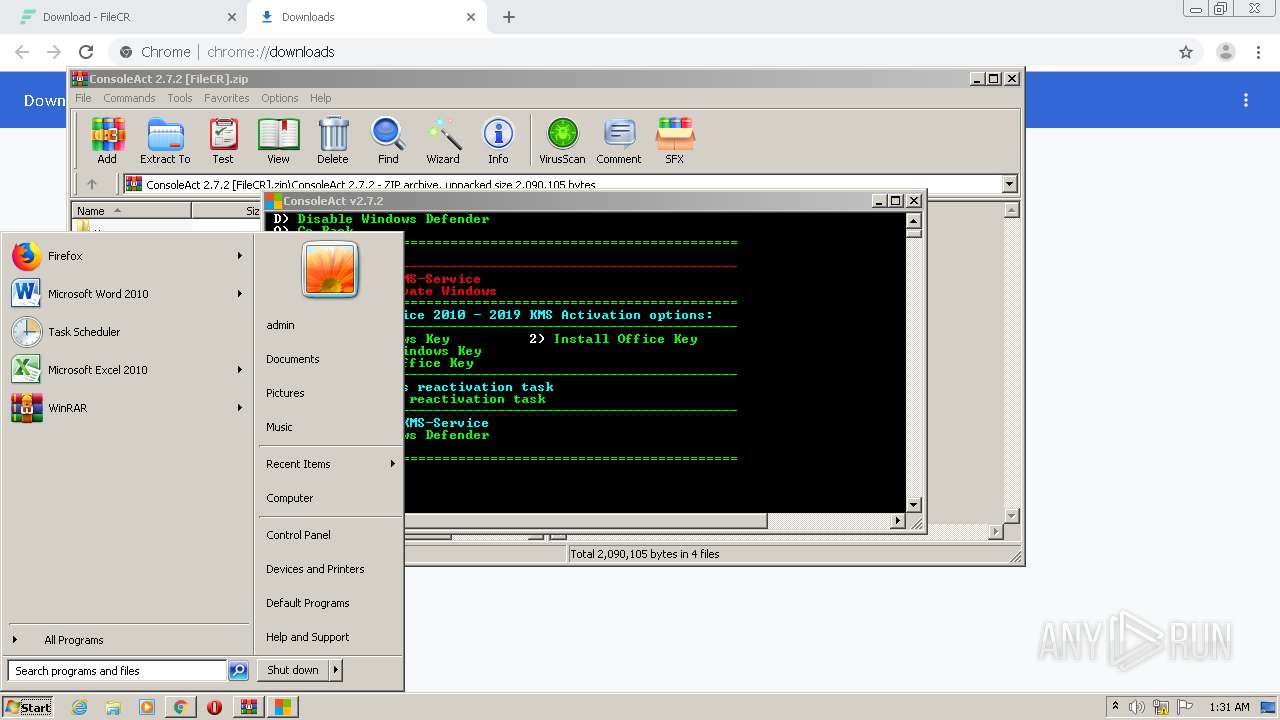
Task: Open the WinRAR Tools menu
Action: coord(180,98)
